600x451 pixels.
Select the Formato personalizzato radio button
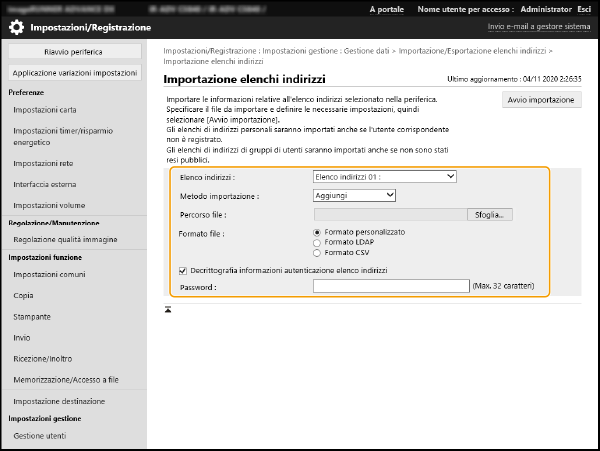point(319,232)
